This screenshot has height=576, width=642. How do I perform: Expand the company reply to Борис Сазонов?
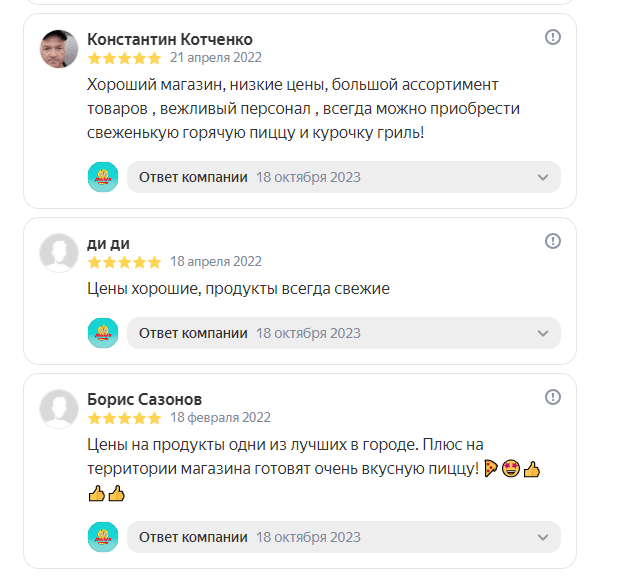tap(543, 537)
